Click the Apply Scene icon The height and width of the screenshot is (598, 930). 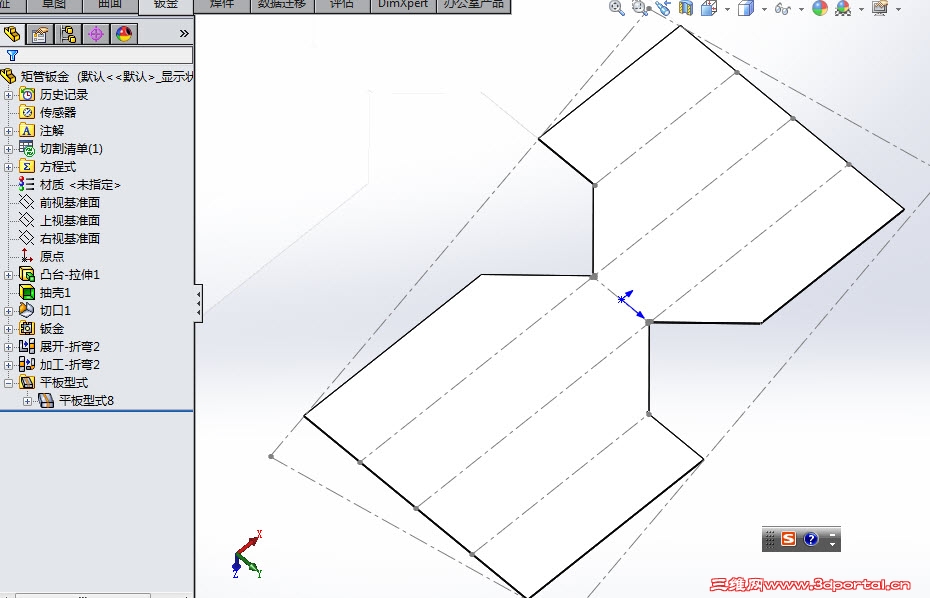click(843, 8)
